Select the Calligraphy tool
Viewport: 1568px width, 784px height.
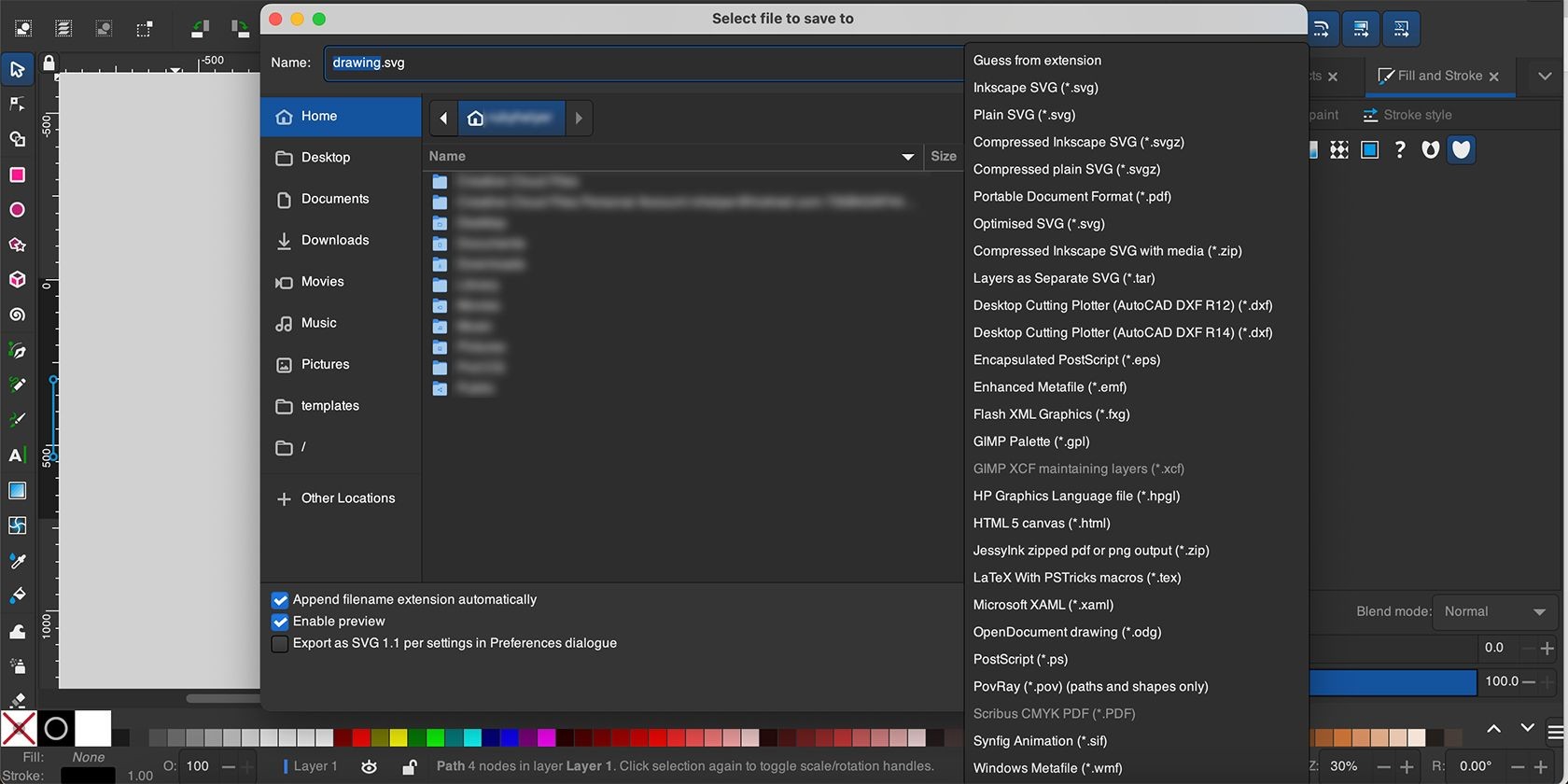coord(17,420)
